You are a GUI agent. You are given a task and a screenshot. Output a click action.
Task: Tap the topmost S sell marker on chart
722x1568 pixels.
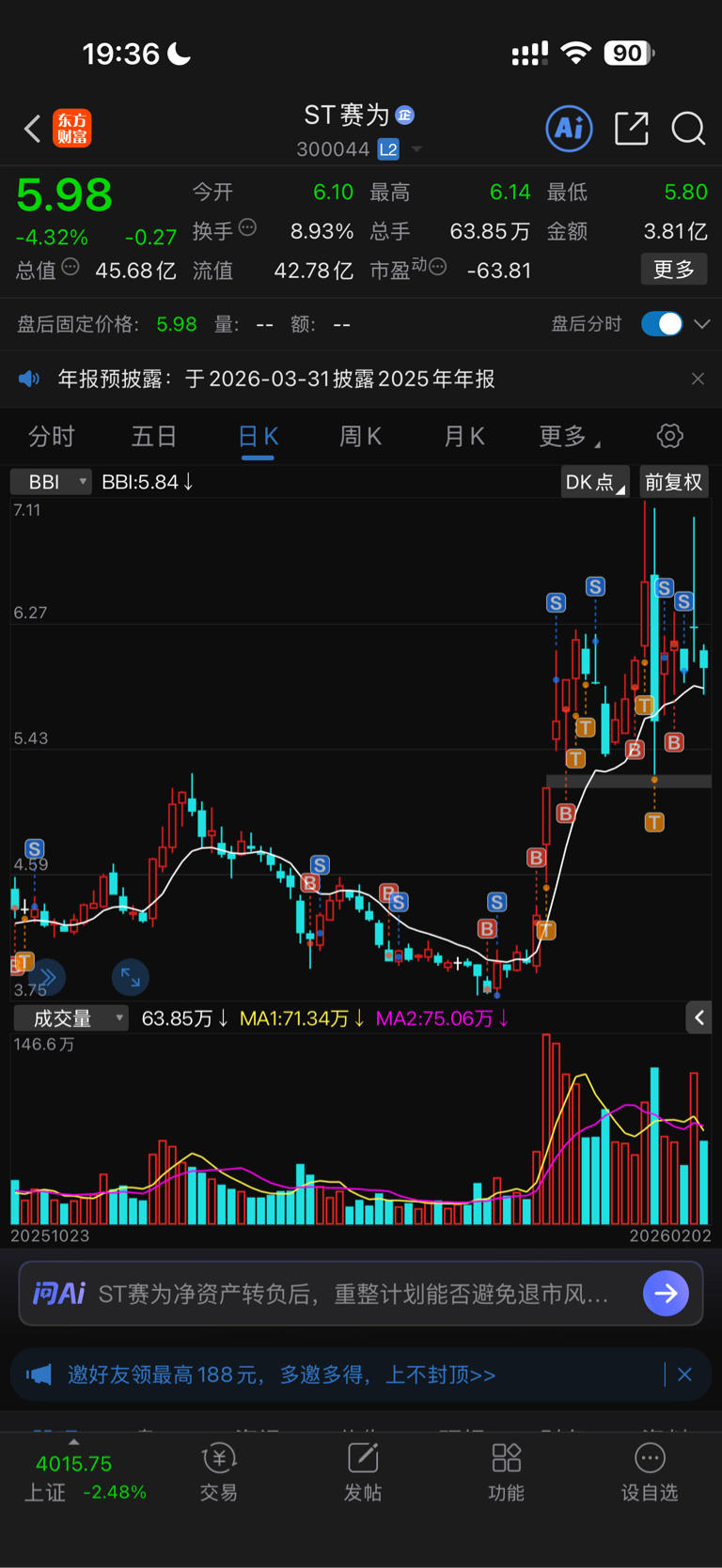(x=595, y=586)
